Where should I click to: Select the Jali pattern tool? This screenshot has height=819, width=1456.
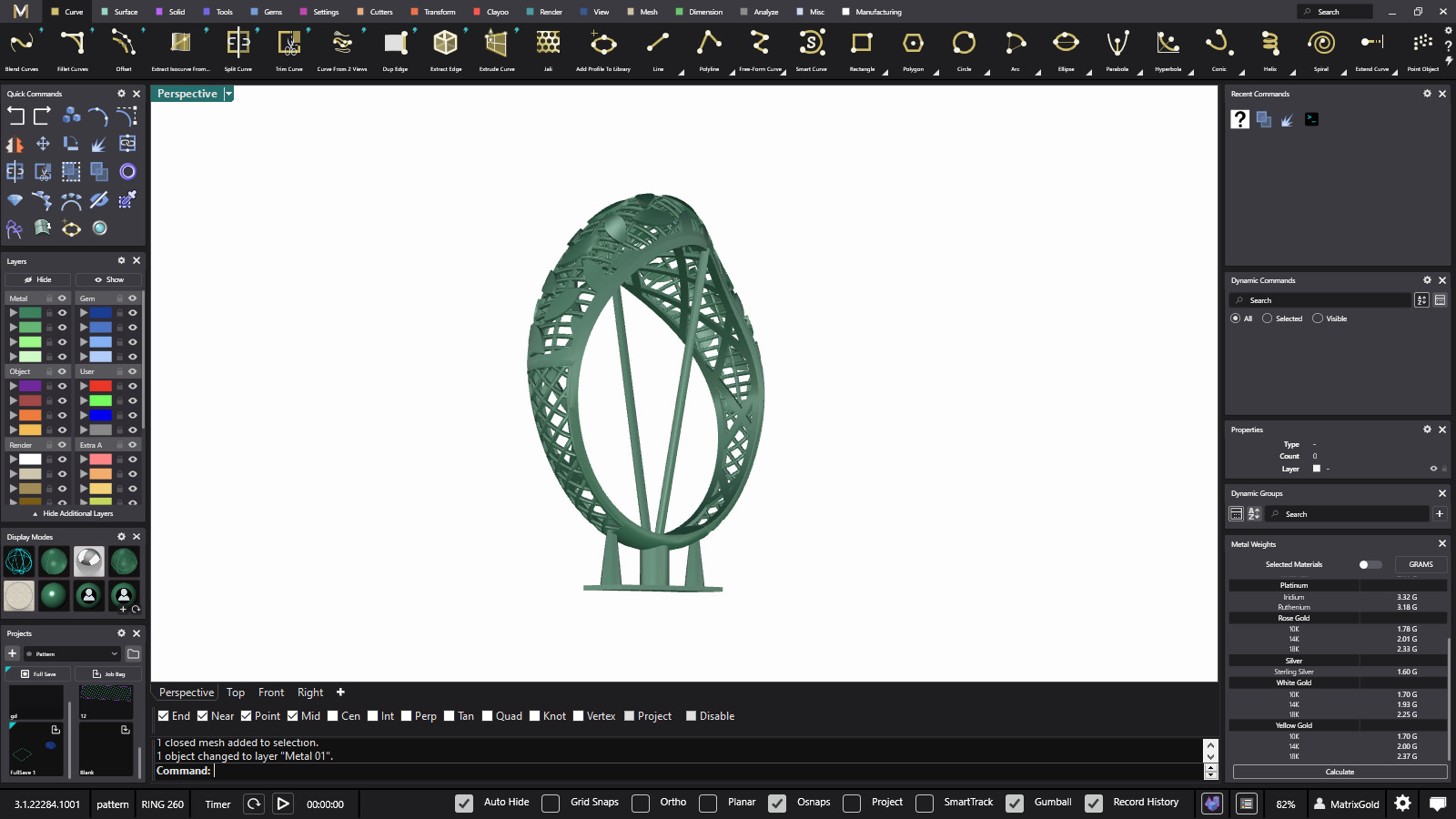coord(548,43)
